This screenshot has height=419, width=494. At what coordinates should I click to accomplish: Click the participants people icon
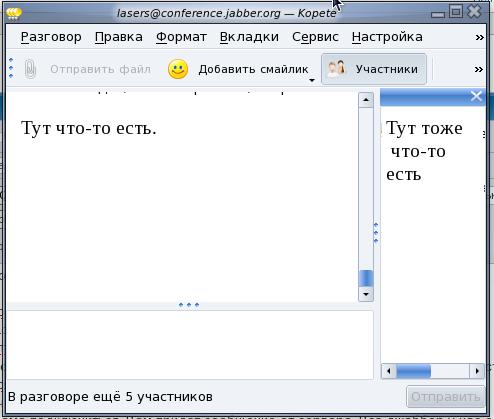(x=336, y=69)
